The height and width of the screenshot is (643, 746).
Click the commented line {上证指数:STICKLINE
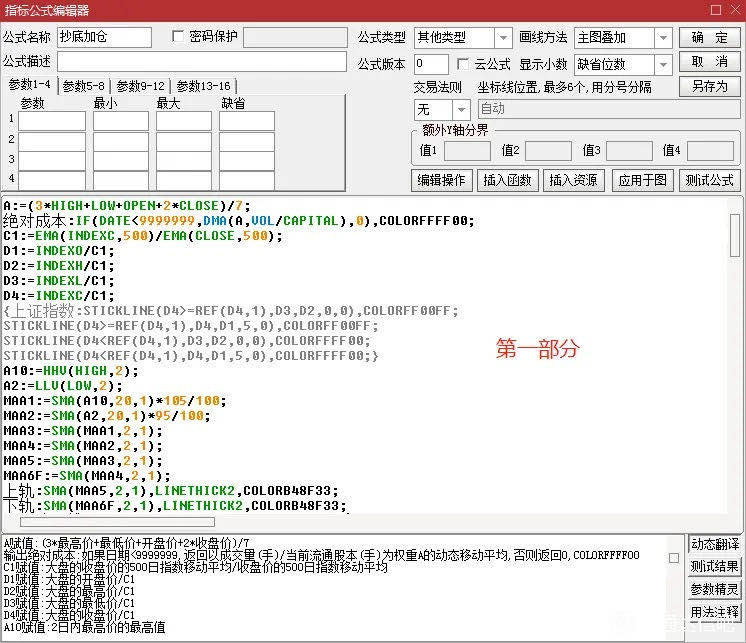[231, 311]
